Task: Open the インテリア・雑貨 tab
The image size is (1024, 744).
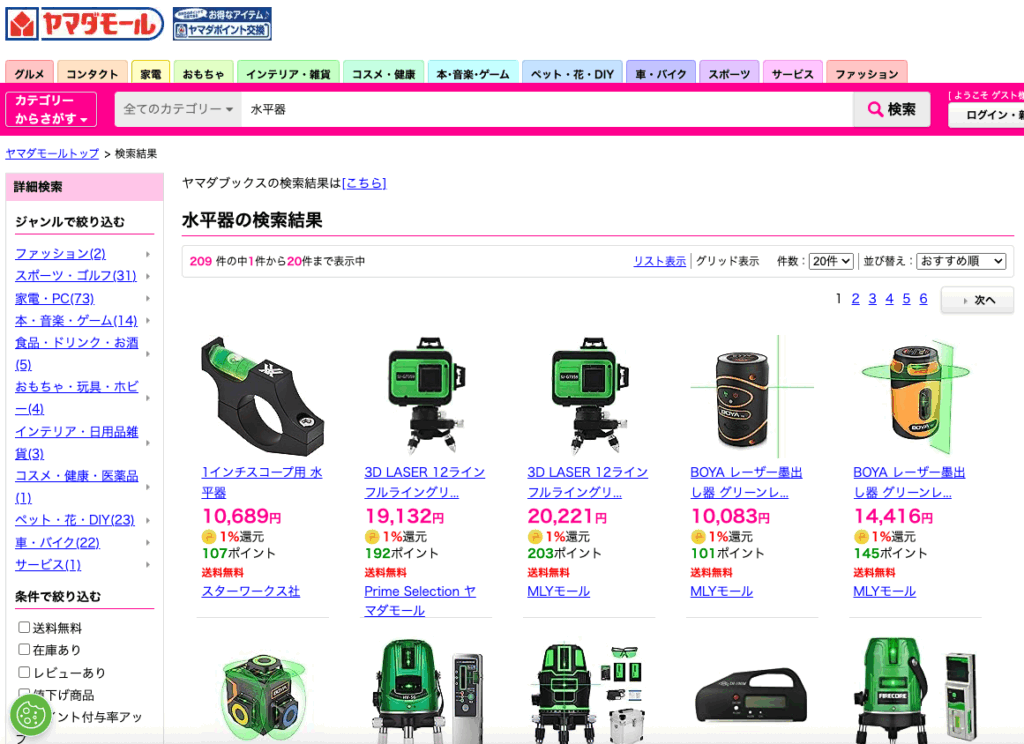Action: (288, 73)
